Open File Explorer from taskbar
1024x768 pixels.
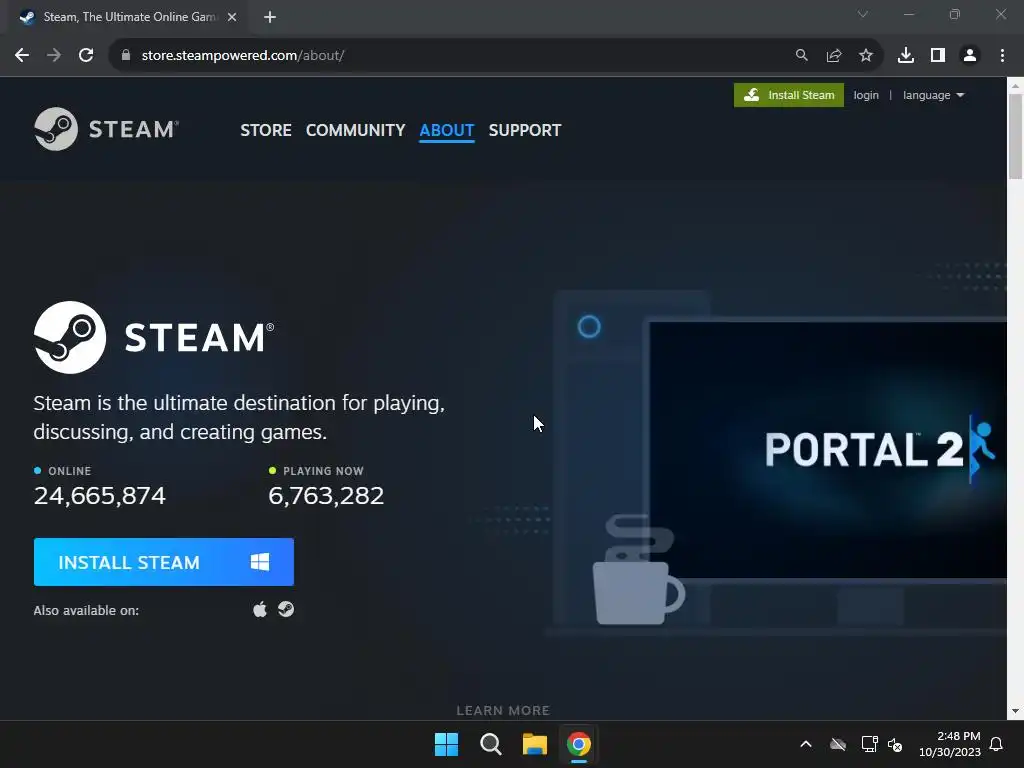tap(534, 744)
